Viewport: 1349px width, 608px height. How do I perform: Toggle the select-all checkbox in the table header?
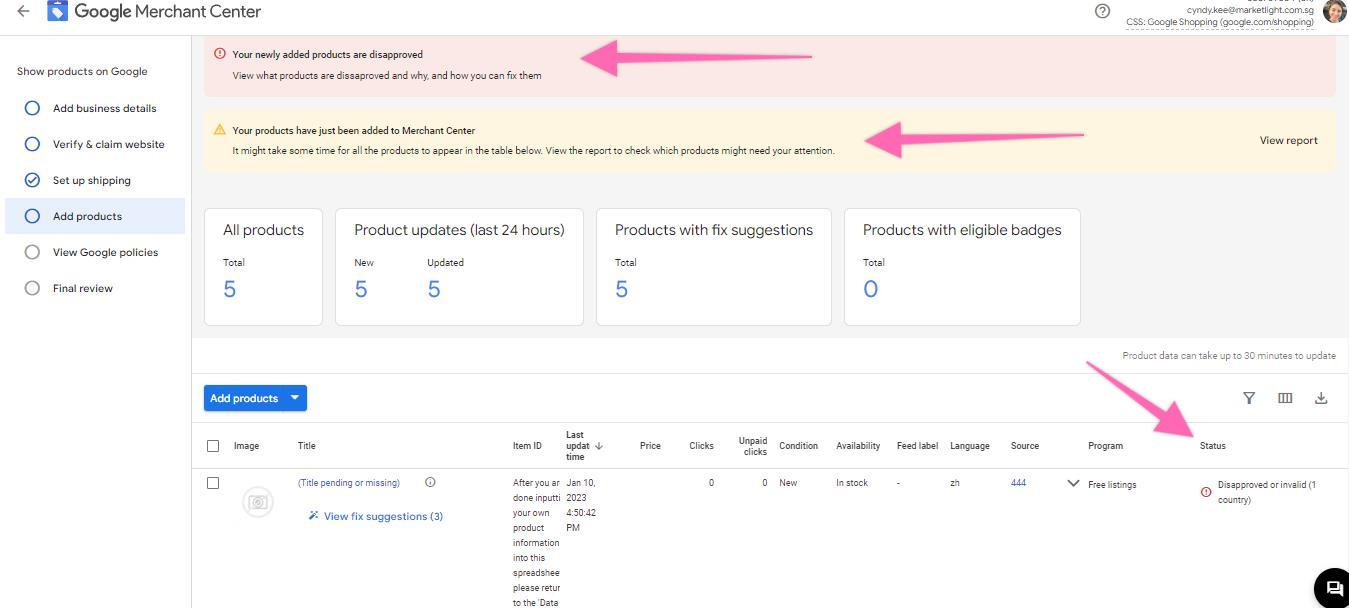tap(213, 446)
